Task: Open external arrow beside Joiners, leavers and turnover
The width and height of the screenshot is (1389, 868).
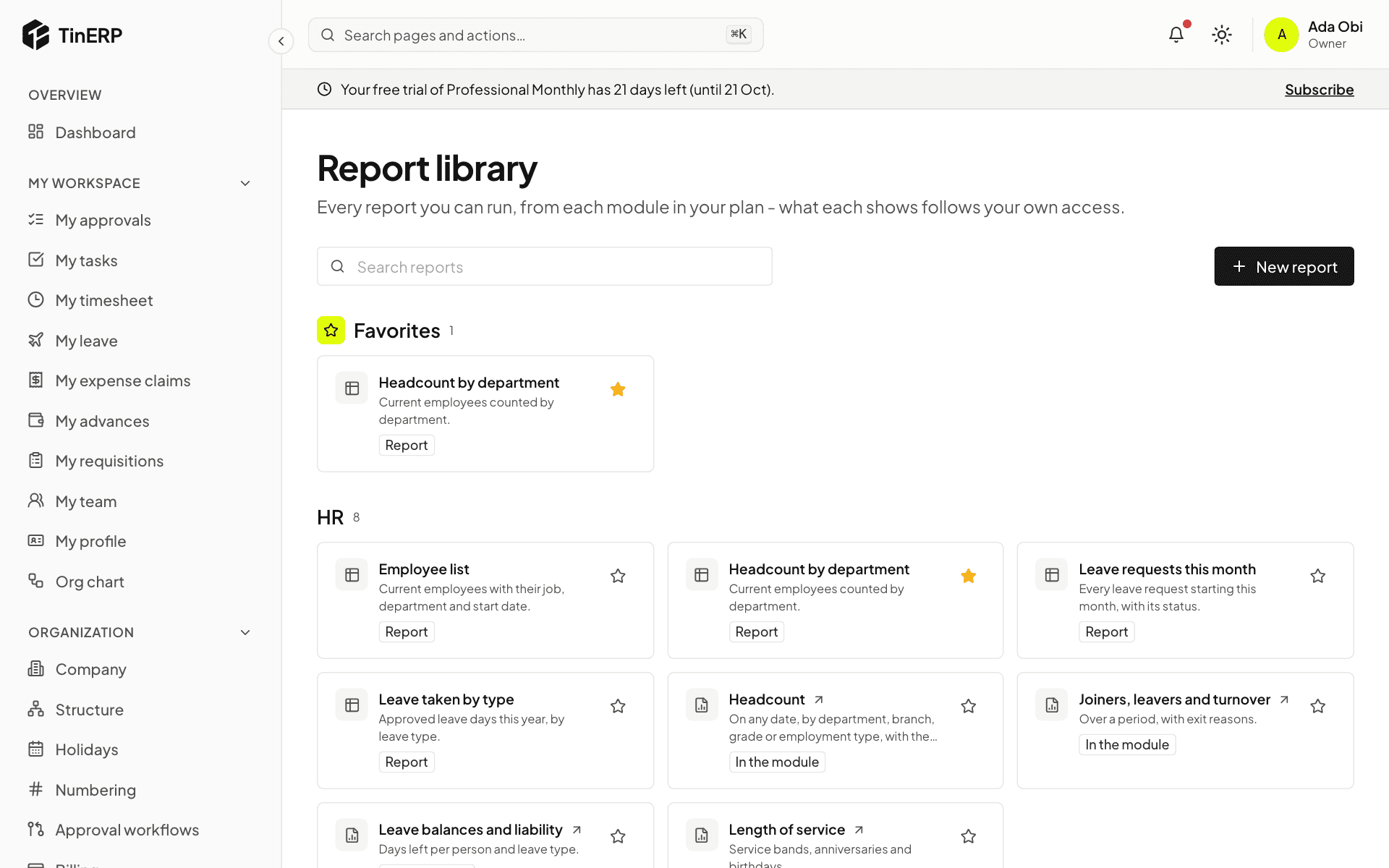Action: click(x=1284, y=699)
